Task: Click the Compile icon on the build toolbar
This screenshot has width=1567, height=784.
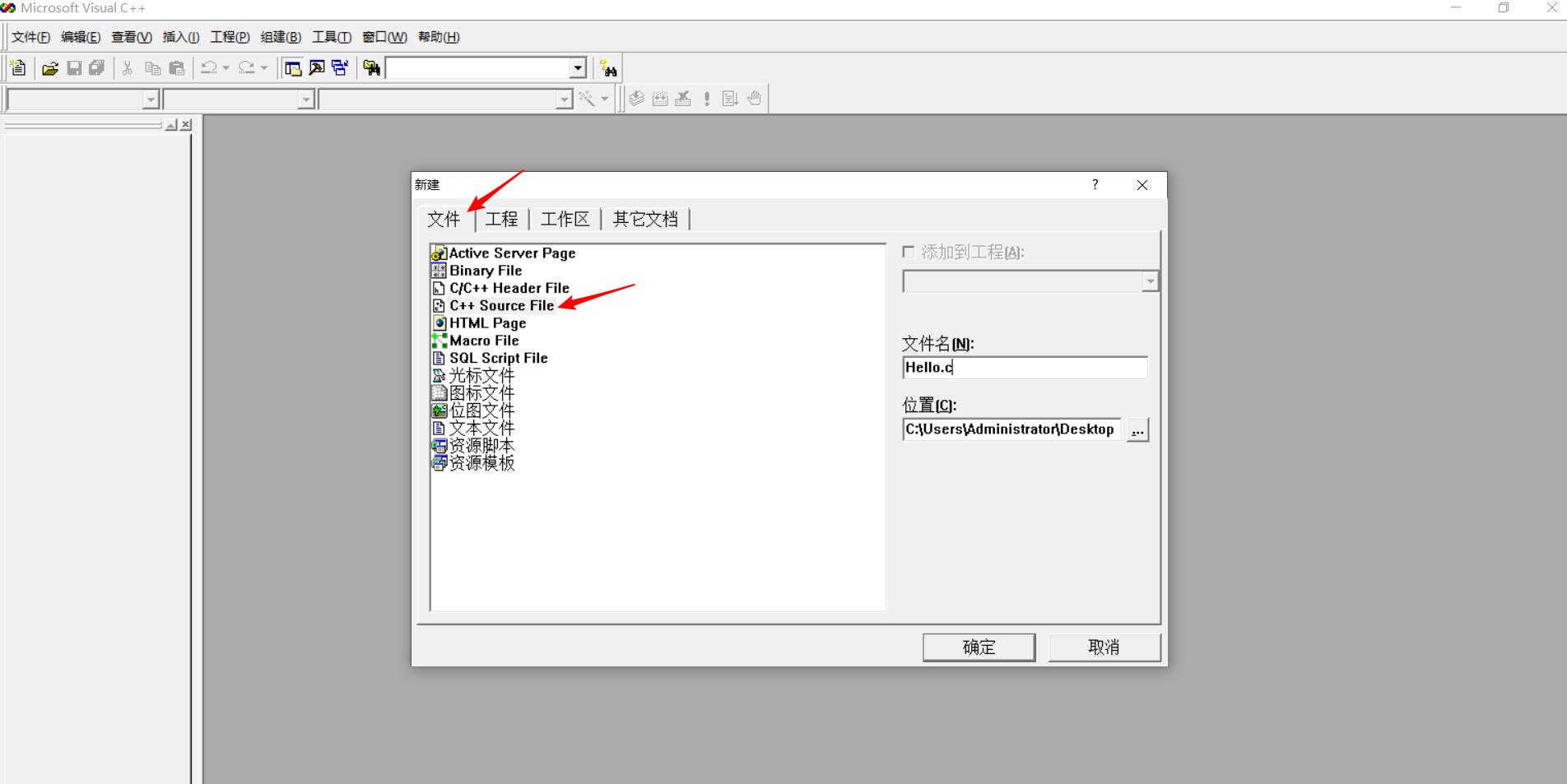Action: coord(635,99)
